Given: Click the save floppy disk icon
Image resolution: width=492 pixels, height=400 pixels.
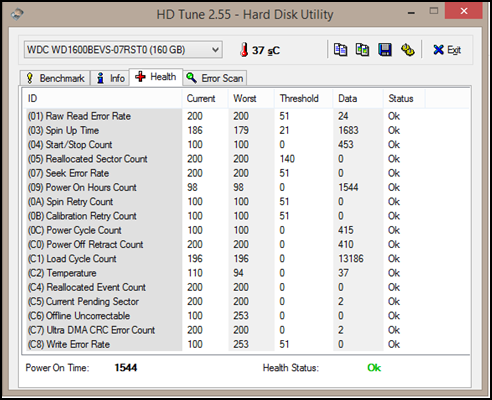Looking at the screenshot, I should [x=385, y=50].
